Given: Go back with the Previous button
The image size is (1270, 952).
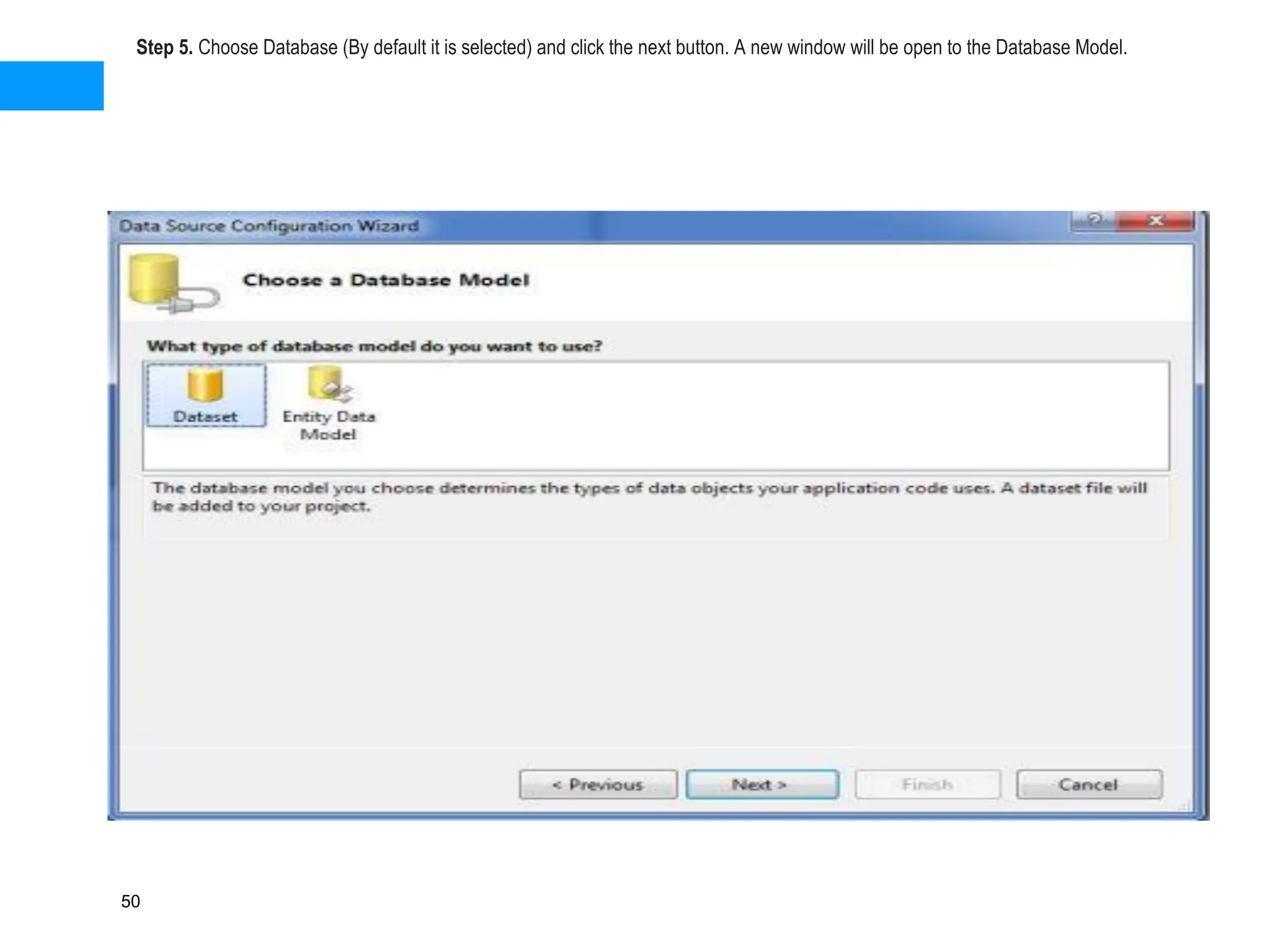Looking at the screenshot, I should (x=598, y=785).
